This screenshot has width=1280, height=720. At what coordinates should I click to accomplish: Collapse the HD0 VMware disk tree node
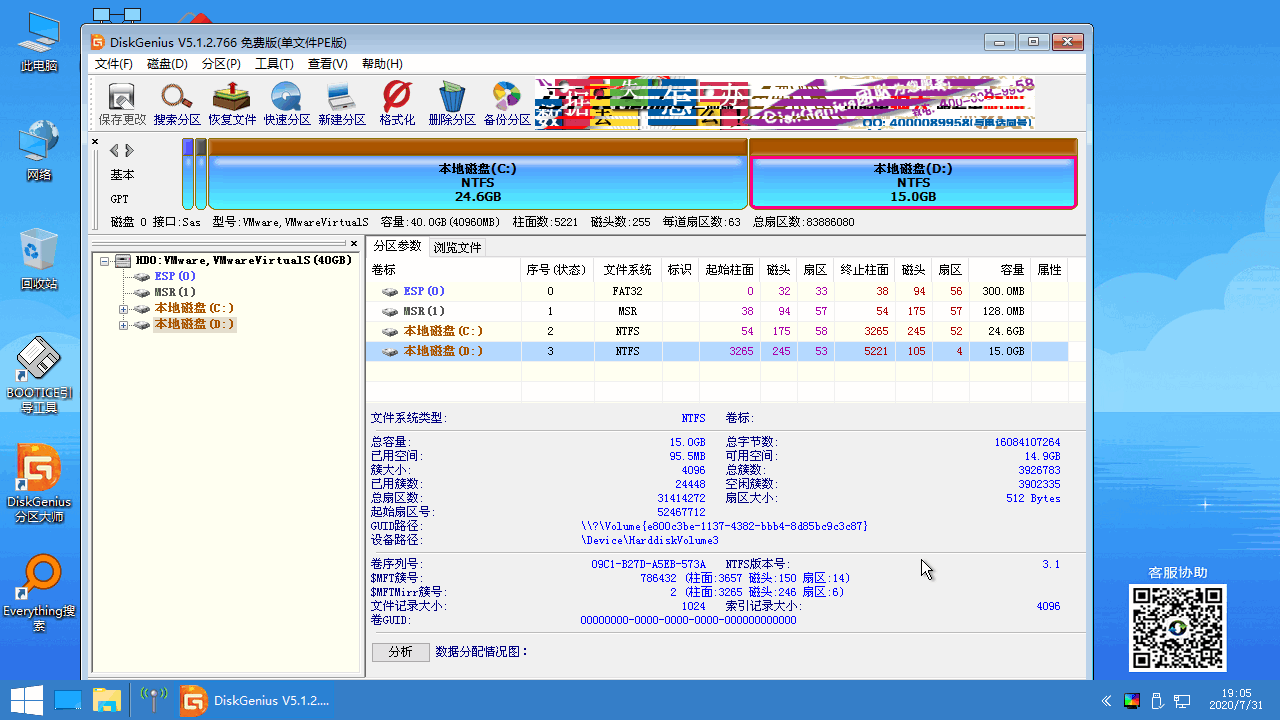105,260
